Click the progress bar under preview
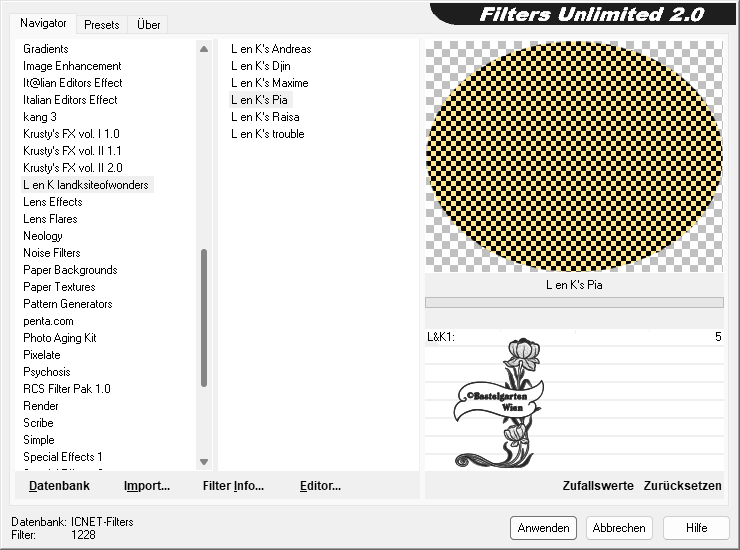Image resolution: width=740 pixels, height=550 pixels. 574,303
